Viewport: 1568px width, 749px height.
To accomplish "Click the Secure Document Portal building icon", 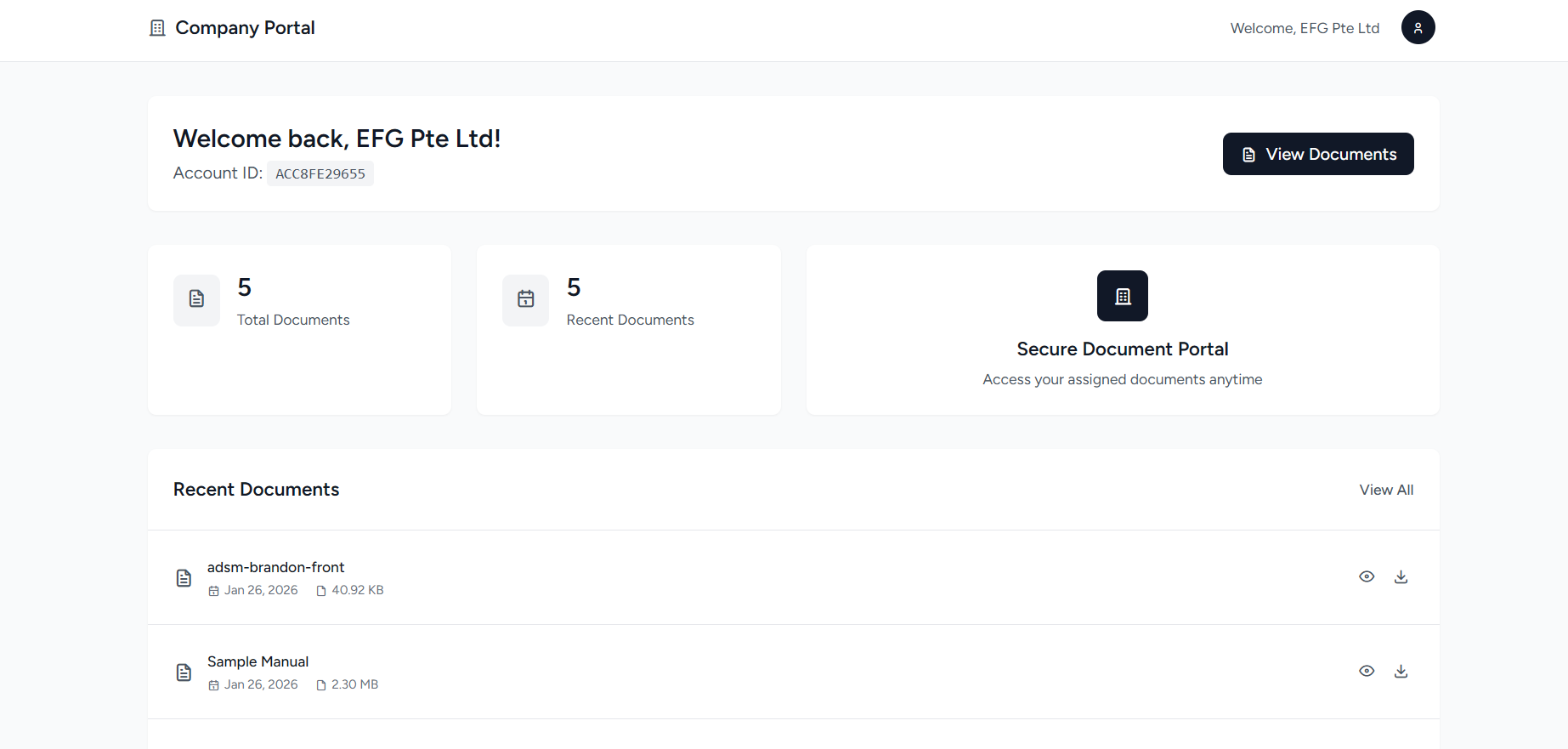I will click(x=1122, y=296).
